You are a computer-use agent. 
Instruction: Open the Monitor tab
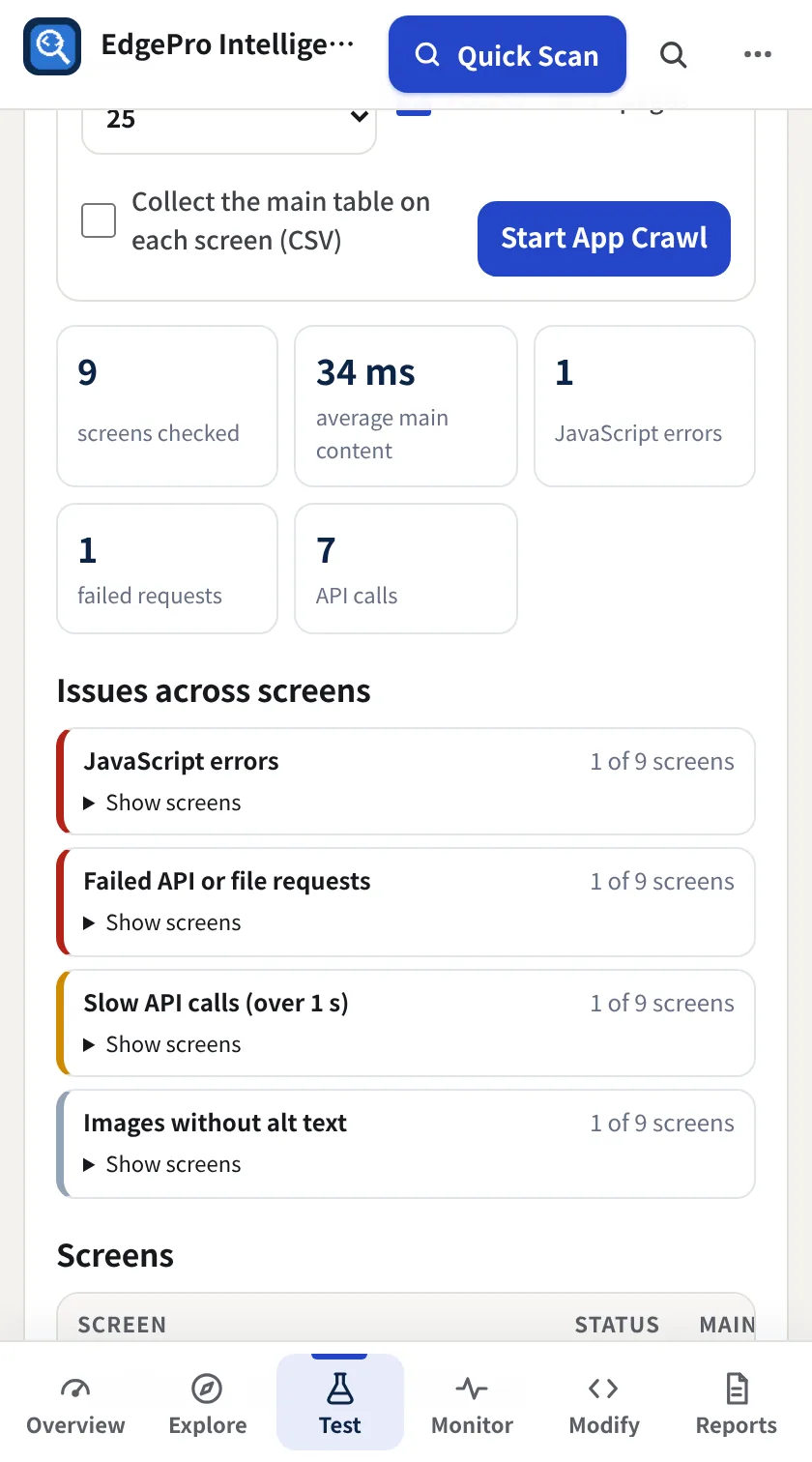click(x=472, y=1404)
